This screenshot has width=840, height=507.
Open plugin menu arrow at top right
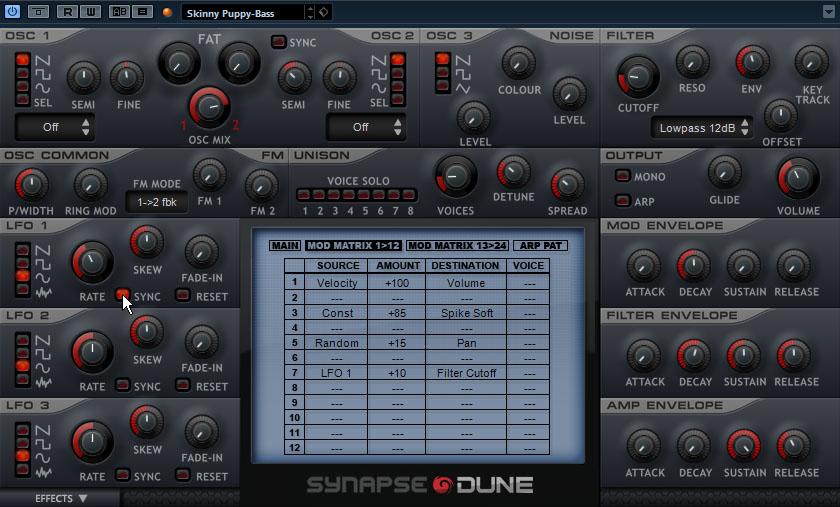coord(829,12)
